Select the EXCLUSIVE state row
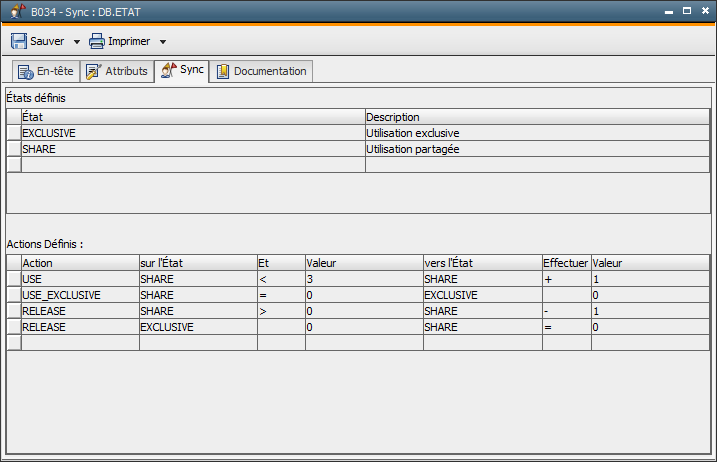Image resolution: width=717 pixels, height=462 pixels. [192, 133]
